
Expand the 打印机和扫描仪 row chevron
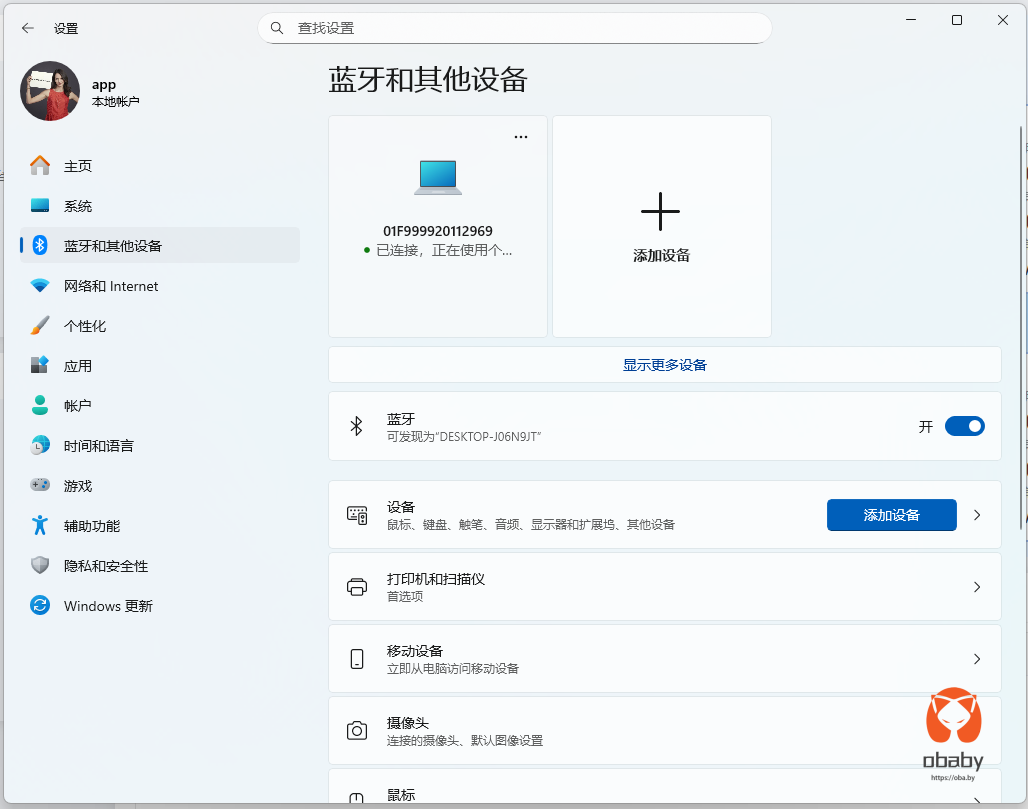tap(977, 587)
